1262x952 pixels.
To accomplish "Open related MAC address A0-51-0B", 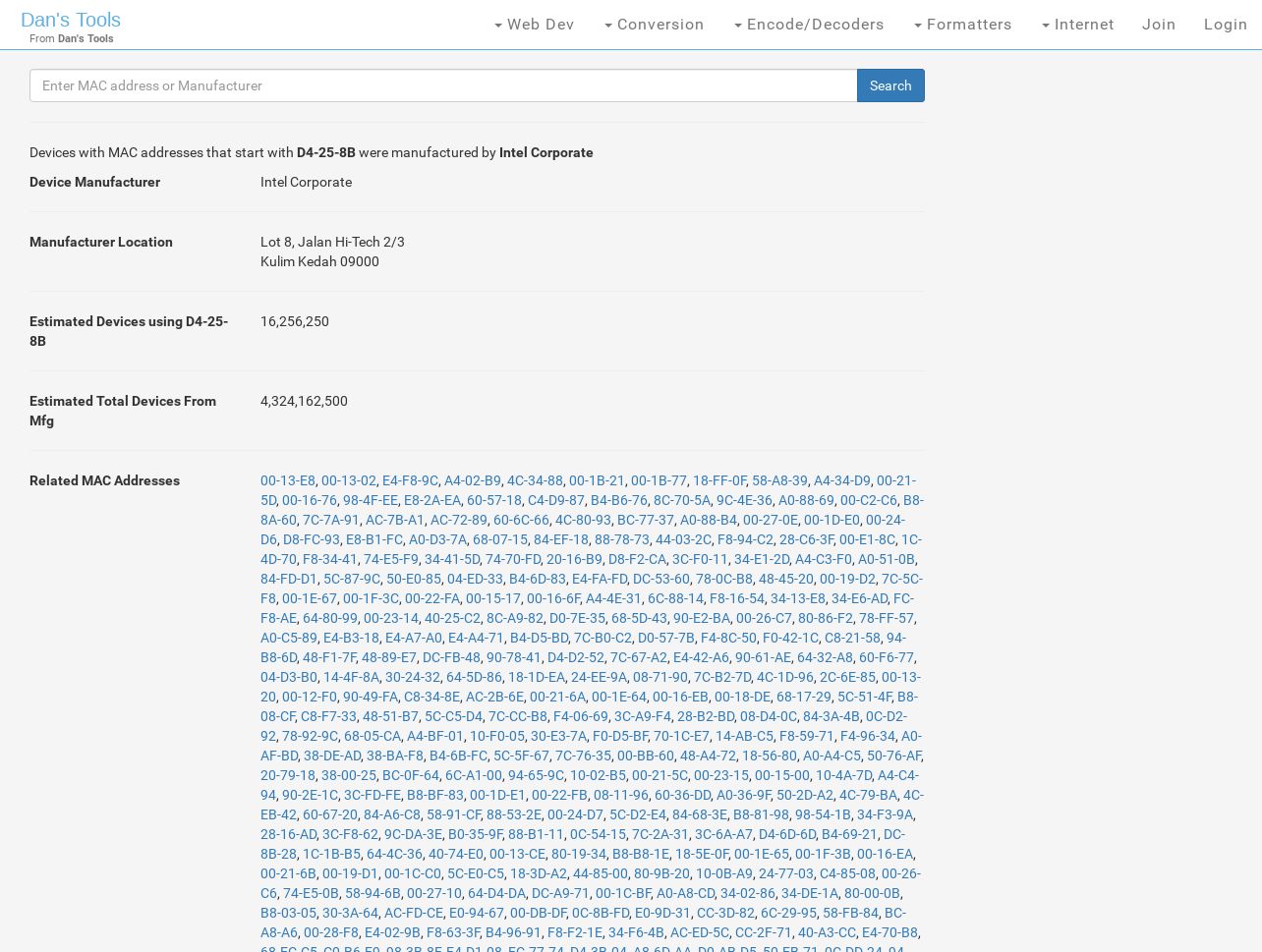I will coord(887,559).
